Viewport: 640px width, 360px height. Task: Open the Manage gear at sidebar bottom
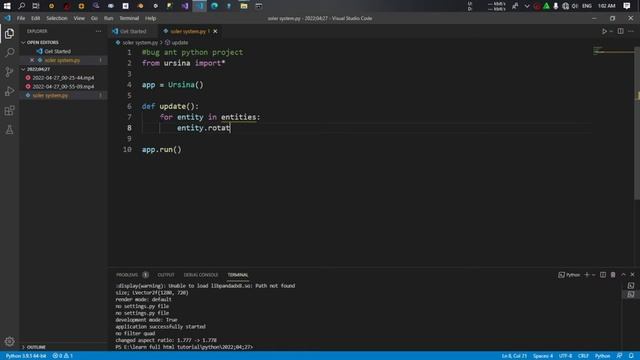9,341
